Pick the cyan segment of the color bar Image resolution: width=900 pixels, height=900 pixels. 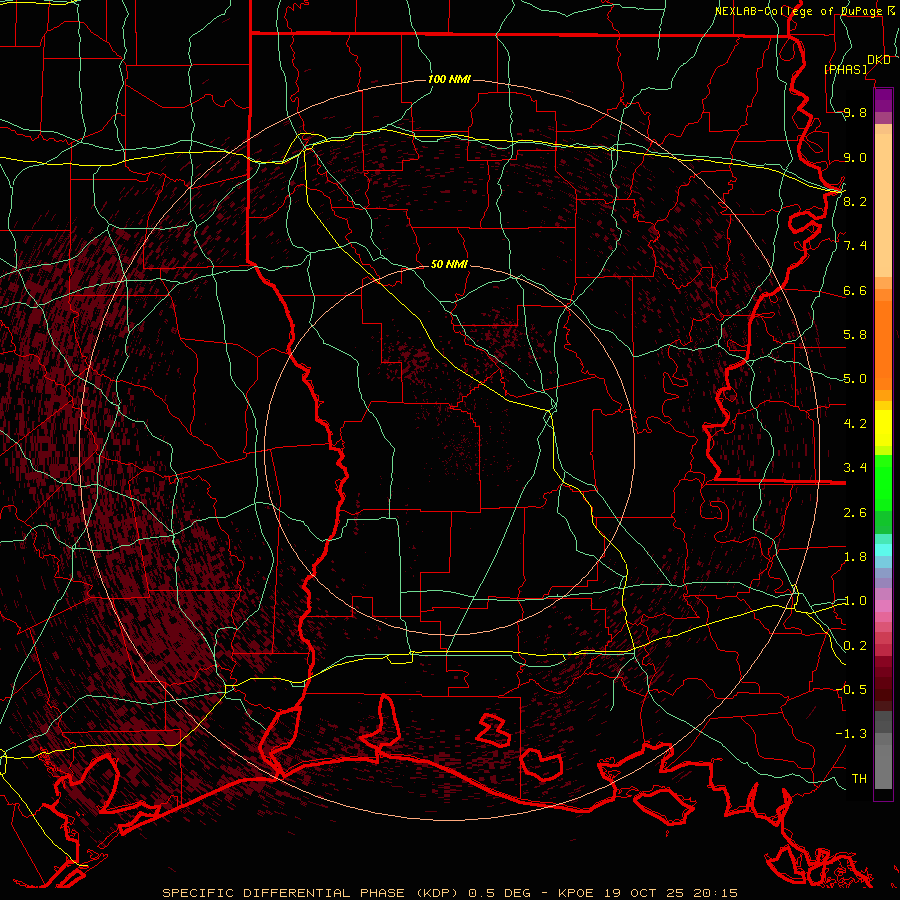(x=883, y=550)
